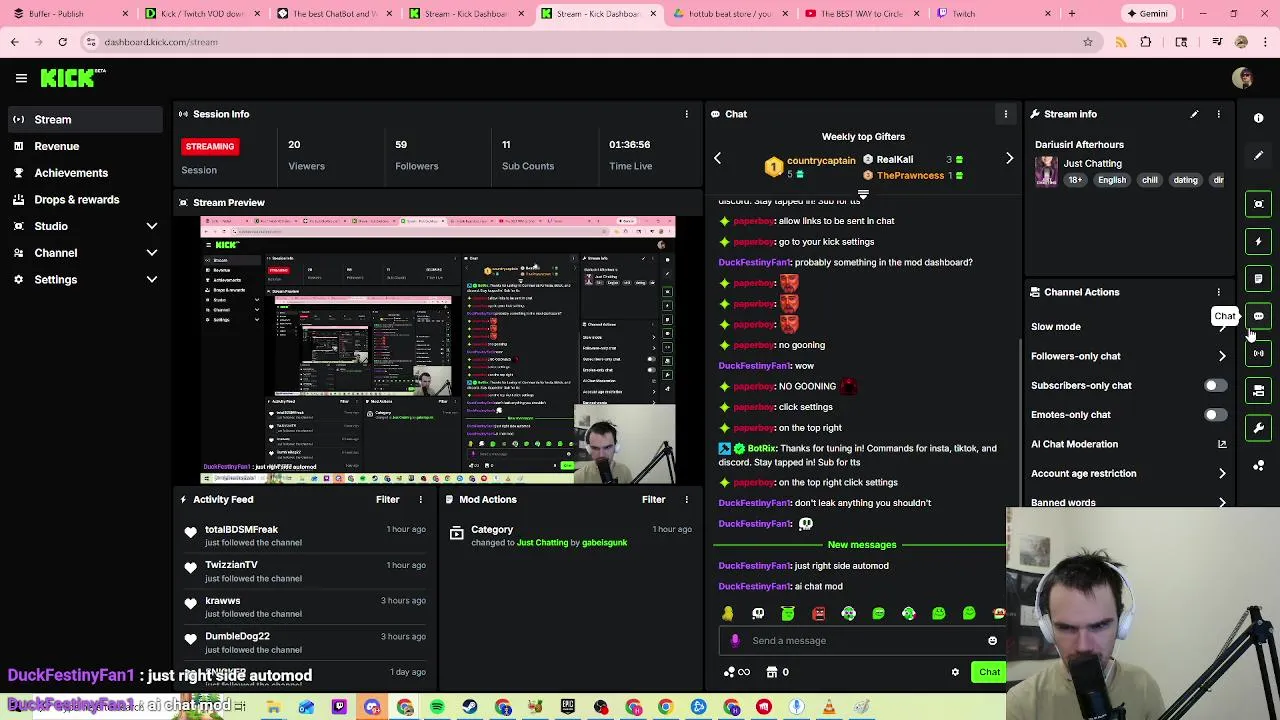Click the purple microphone icon in chat input
The width and height of the screenshot is (1280, 720).
[735, 641]
